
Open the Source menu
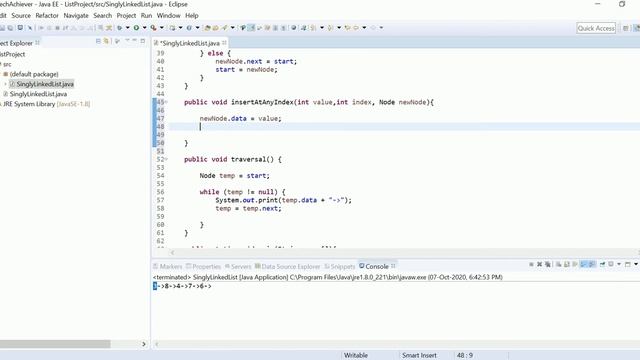(21, 16)
